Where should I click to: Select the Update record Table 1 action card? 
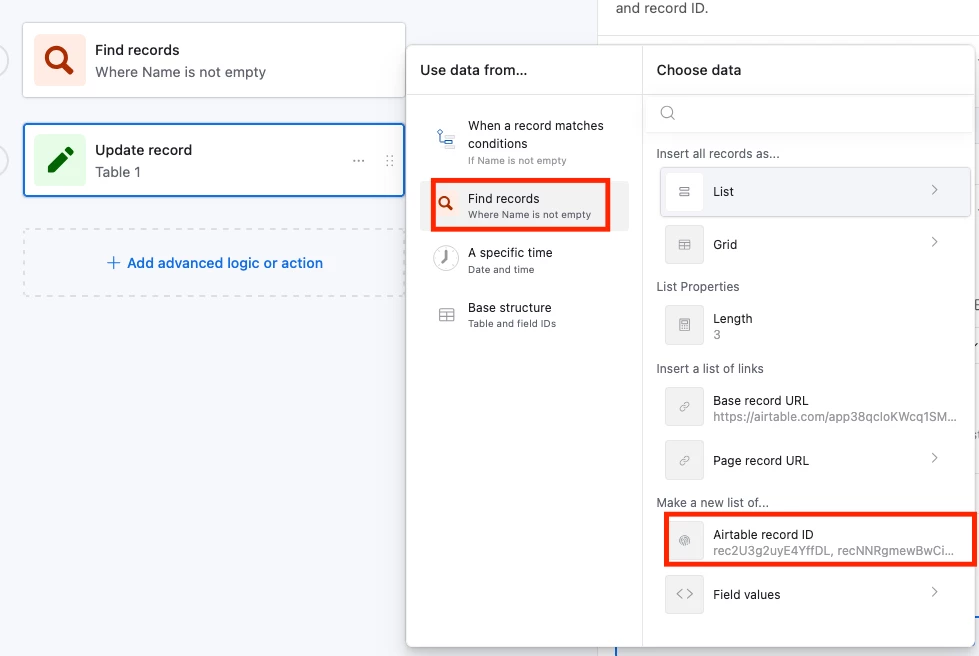(214, 160)
